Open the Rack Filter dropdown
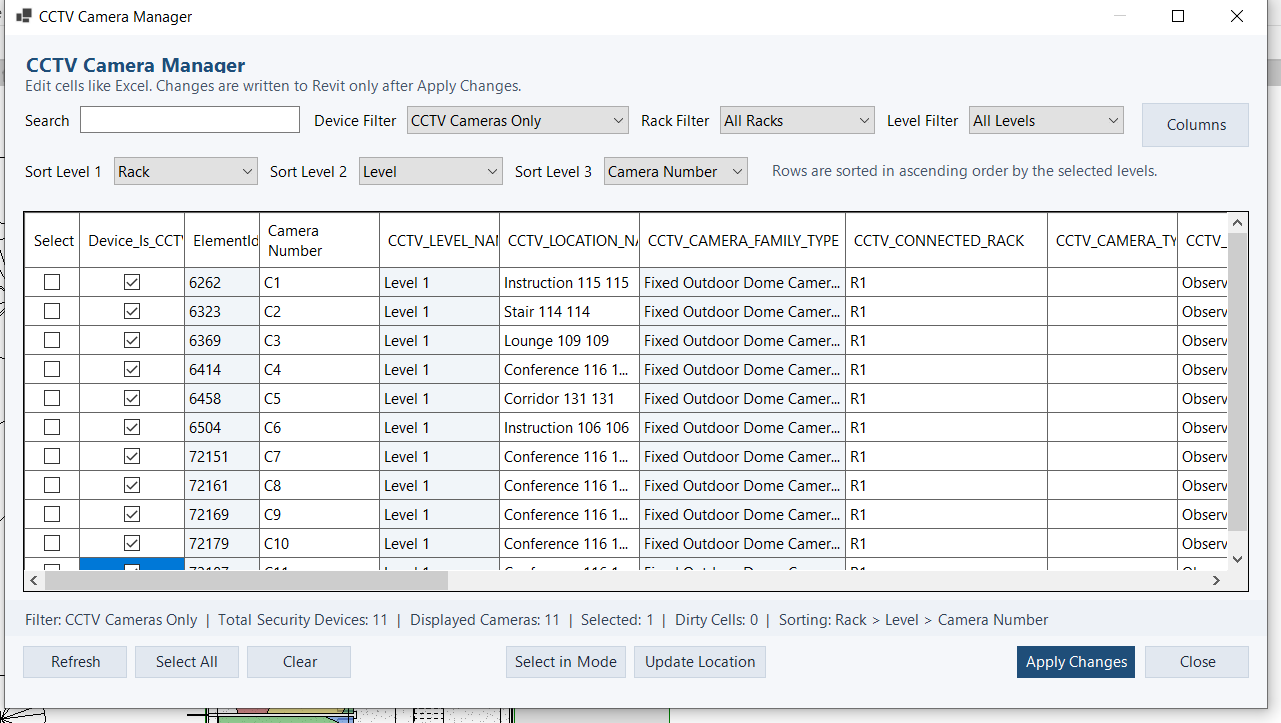Viewport: 1281px width, 723px height. (x=797, y=120)
